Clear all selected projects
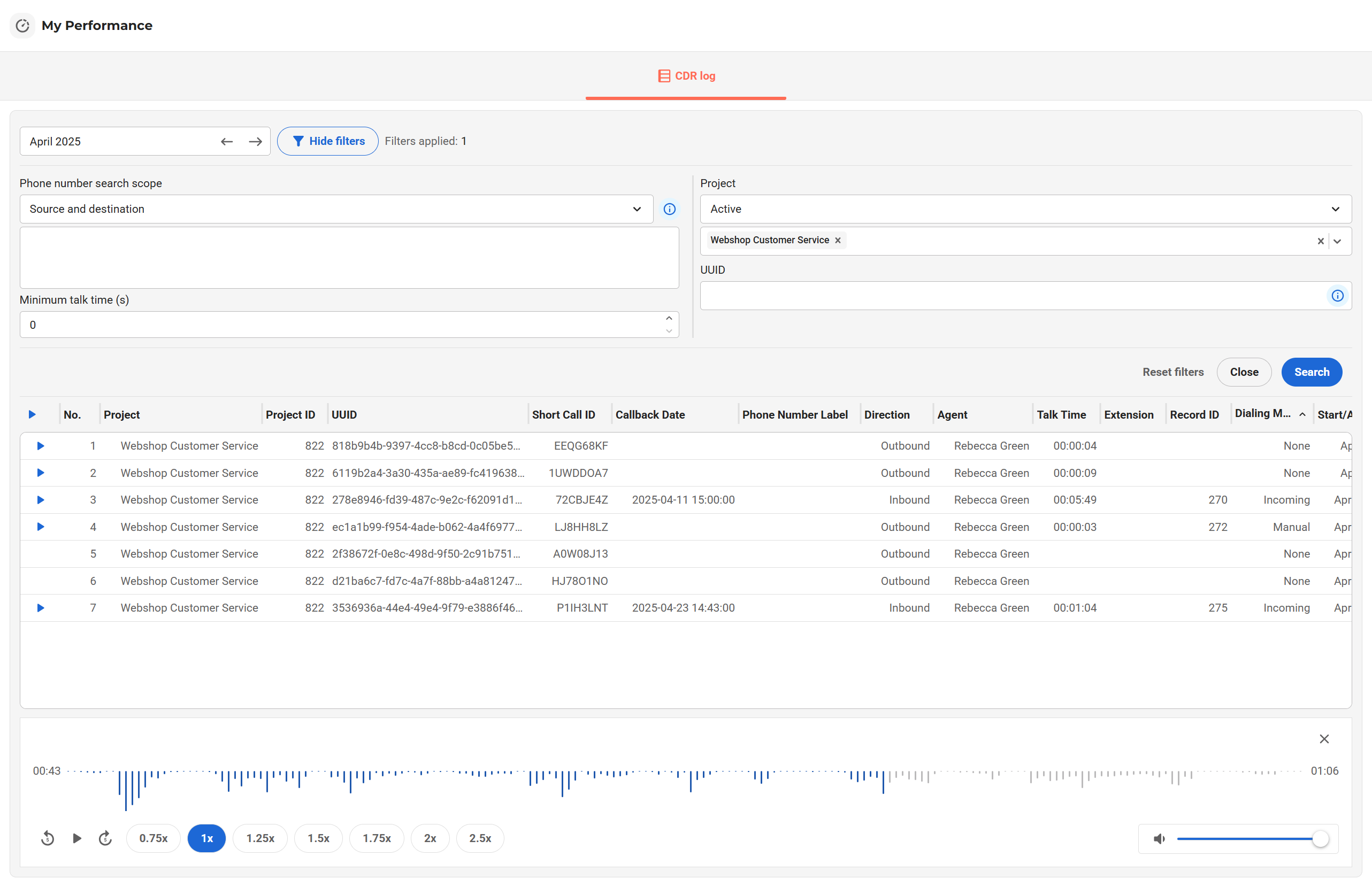1372x887 pixels. click(x=1320, y=241)
